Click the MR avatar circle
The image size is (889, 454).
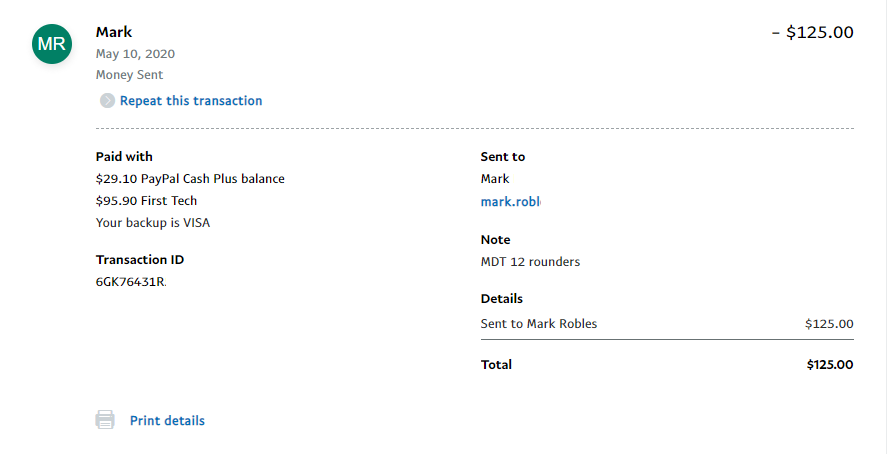(x=51, y=44)
